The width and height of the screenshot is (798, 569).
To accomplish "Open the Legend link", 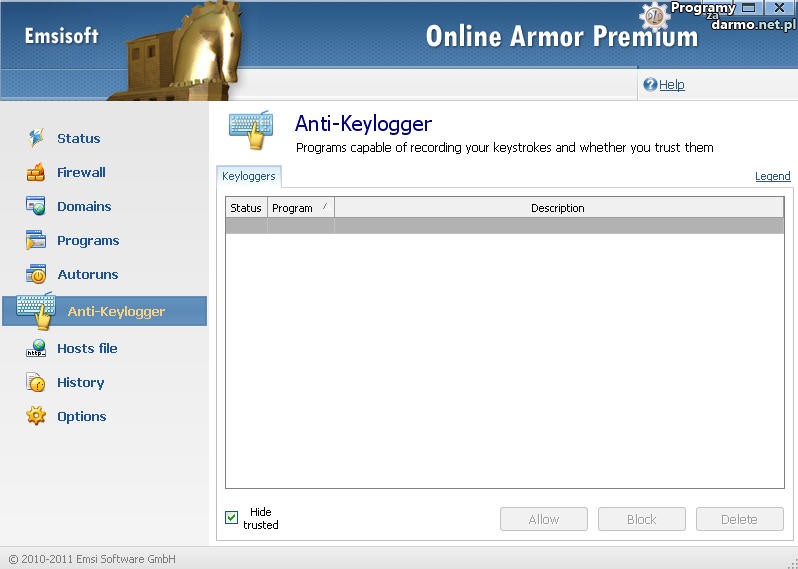I will [x=772, y=176].
